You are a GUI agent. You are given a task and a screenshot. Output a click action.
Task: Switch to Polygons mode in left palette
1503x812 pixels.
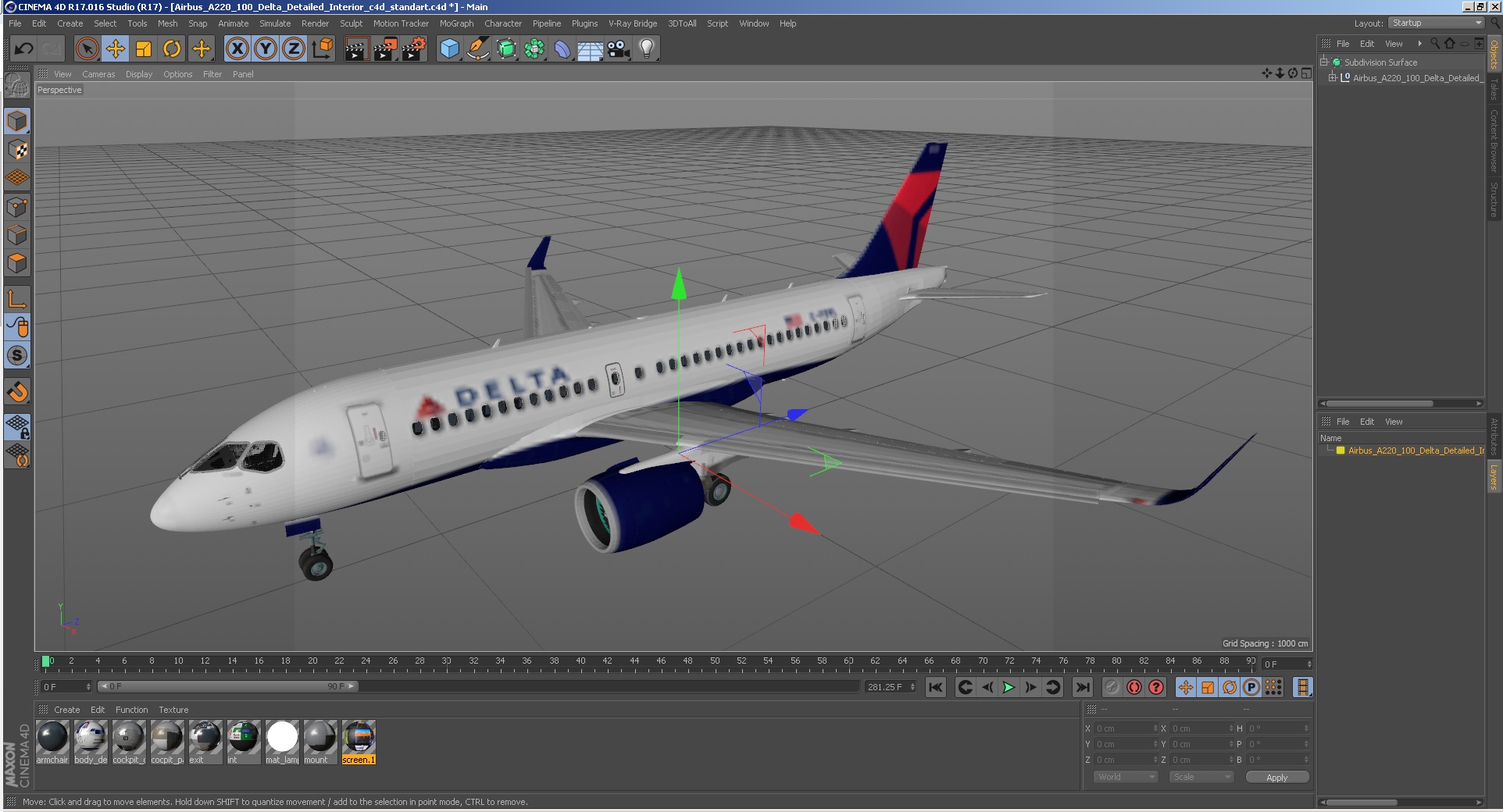pos(17,263)
